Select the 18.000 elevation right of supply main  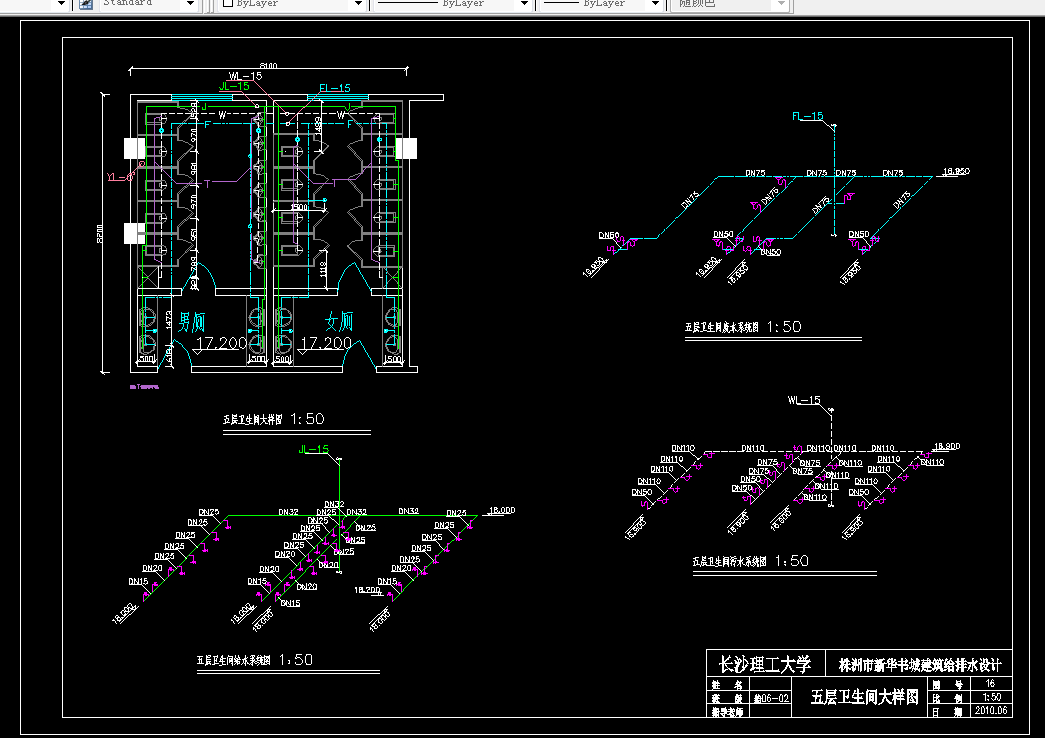502,510
